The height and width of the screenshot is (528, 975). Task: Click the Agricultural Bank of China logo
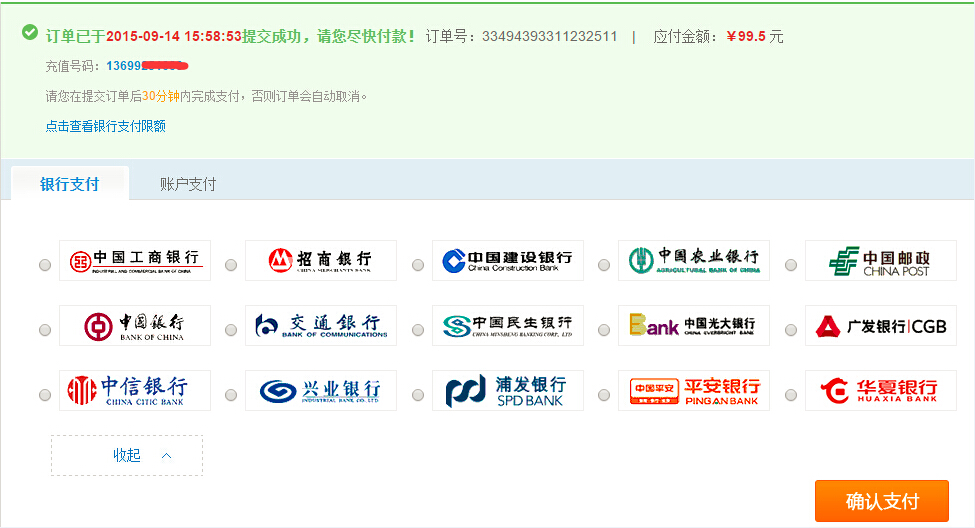pos(694,261)
